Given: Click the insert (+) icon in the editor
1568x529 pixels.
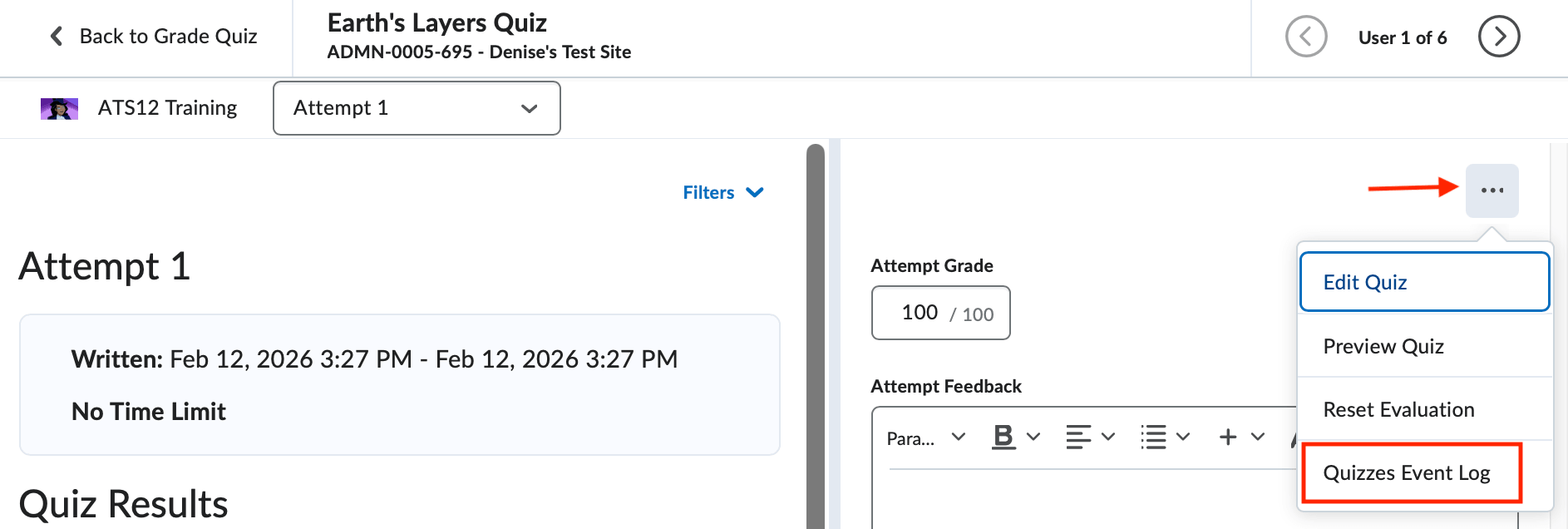Looking at the screenshot, I should [x=1226, y=436].
